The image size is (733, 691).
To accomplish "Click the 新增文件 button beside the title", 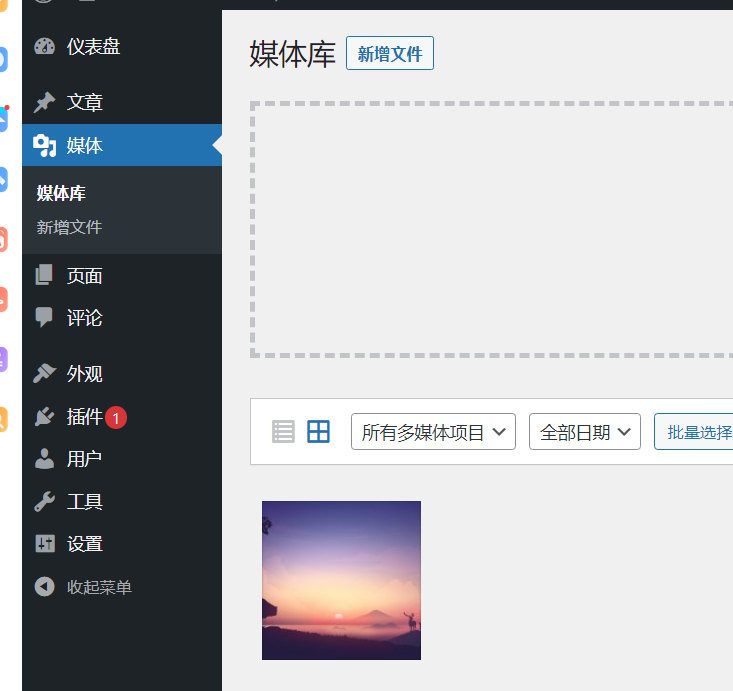I will (389, 54).
